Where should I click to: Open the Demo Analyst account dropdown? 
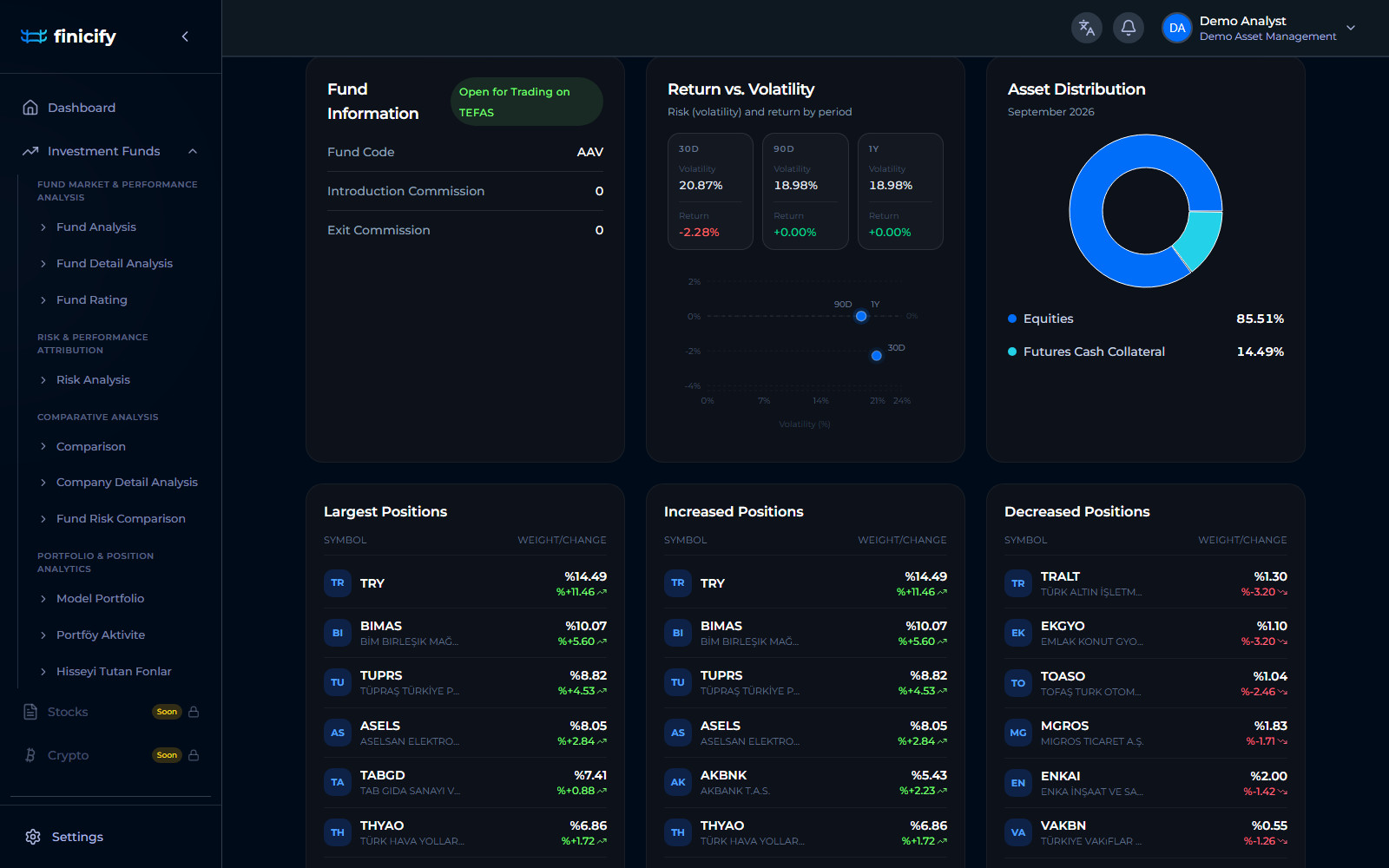click(x=1351, y=28)
